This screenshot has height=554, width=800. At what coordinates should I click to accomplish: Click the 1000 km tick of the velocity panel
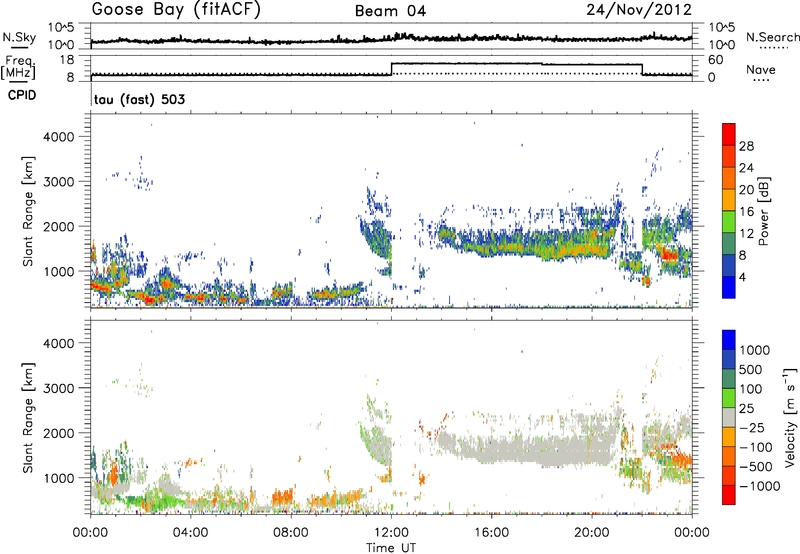click(x=58, y=478)
